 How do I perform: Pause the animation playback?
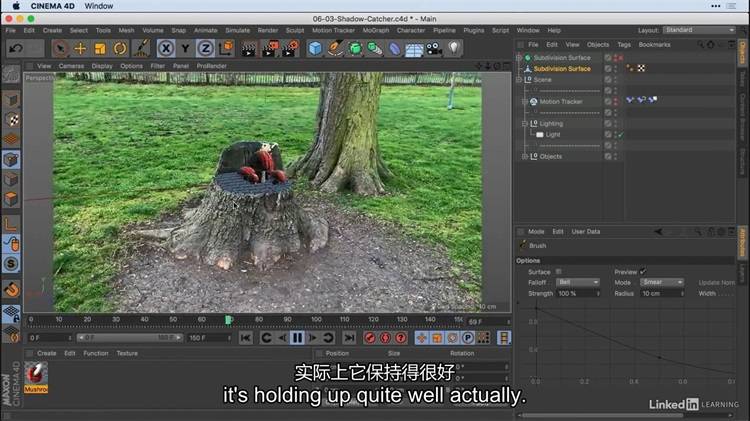pyautogui.click(x=297, y=338)
